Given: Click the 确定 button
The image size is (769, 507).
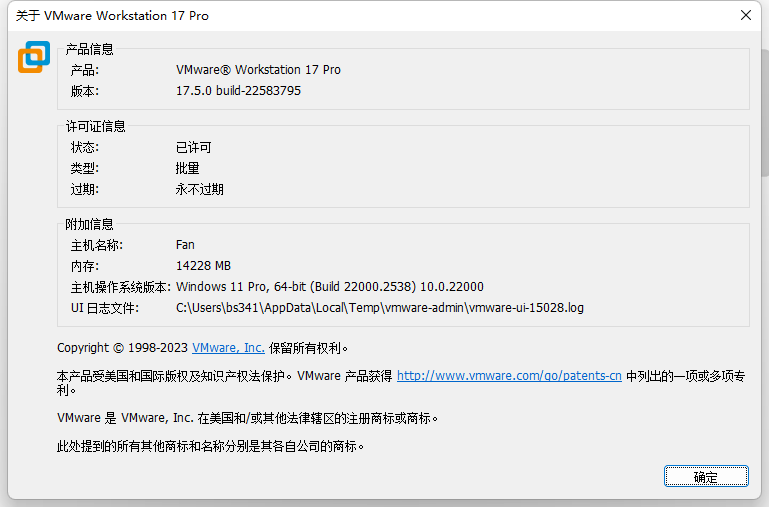Looking at the screenshot, I should [706, 476].
